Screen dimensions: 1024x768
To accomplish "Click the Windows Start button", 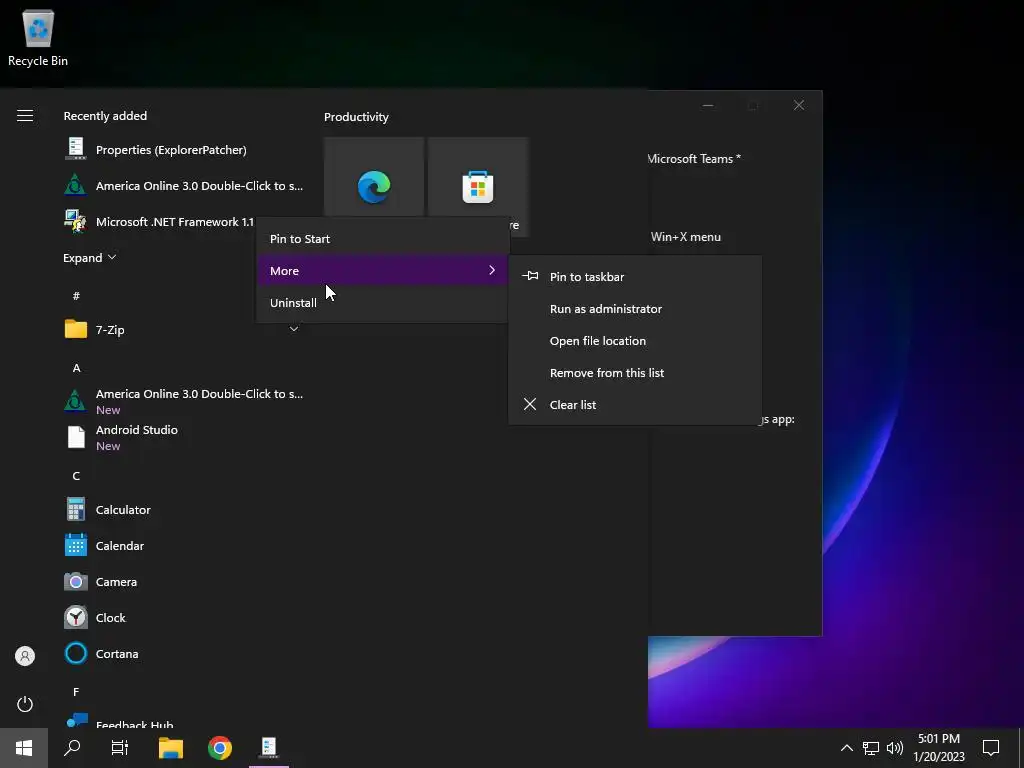I will pos(24,748).
